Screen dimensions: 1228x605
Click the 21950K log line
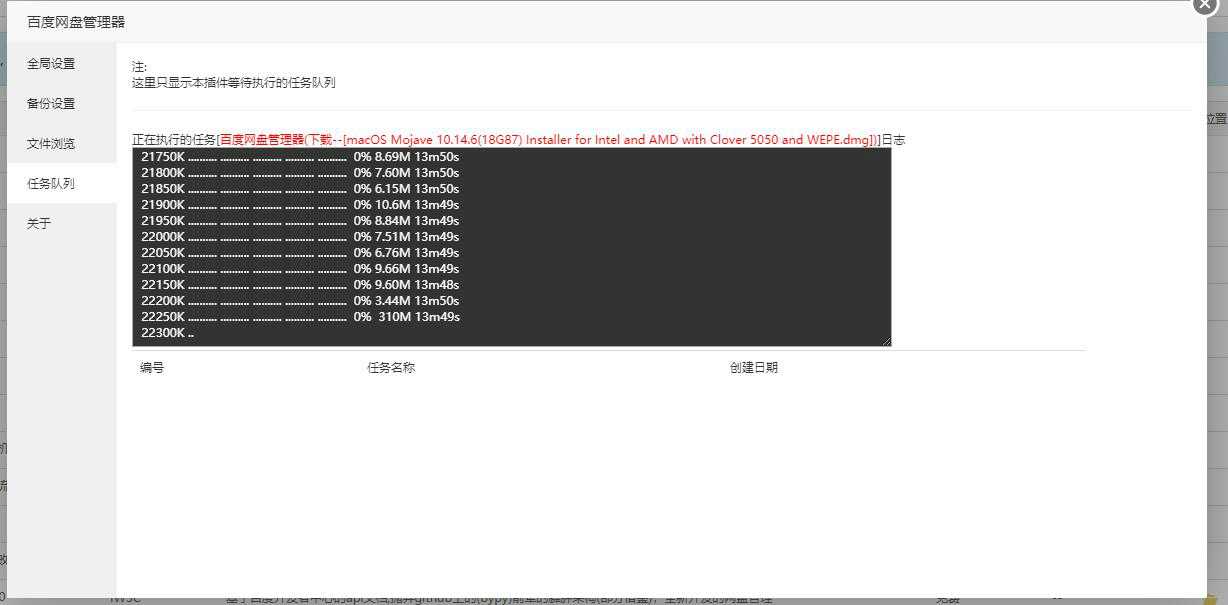(300, 221)
